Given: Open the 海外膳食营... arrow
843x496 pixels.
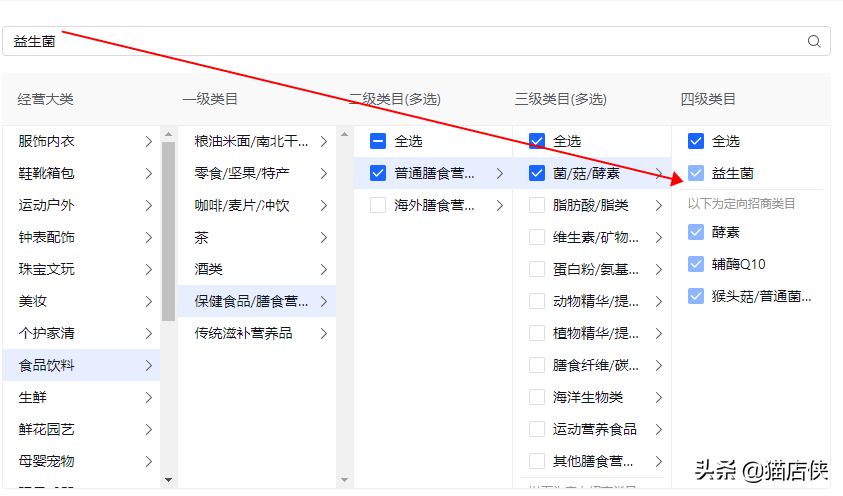Looking at the screenshot, I should [x=500, y=205].
